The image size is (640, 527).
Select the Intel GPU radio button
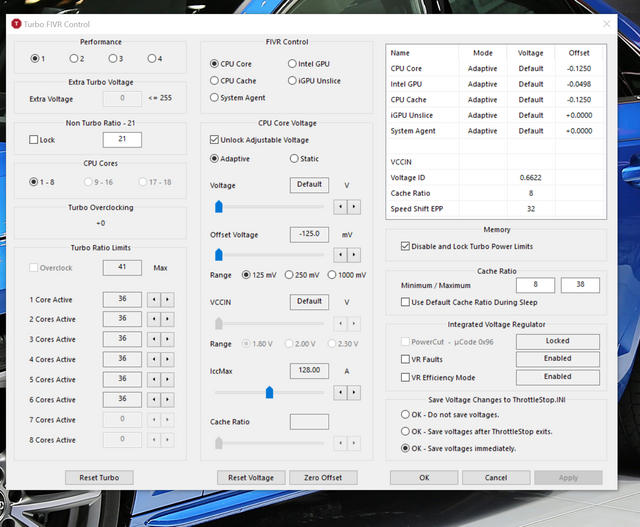pyautogui.click(x=293, y=64)
